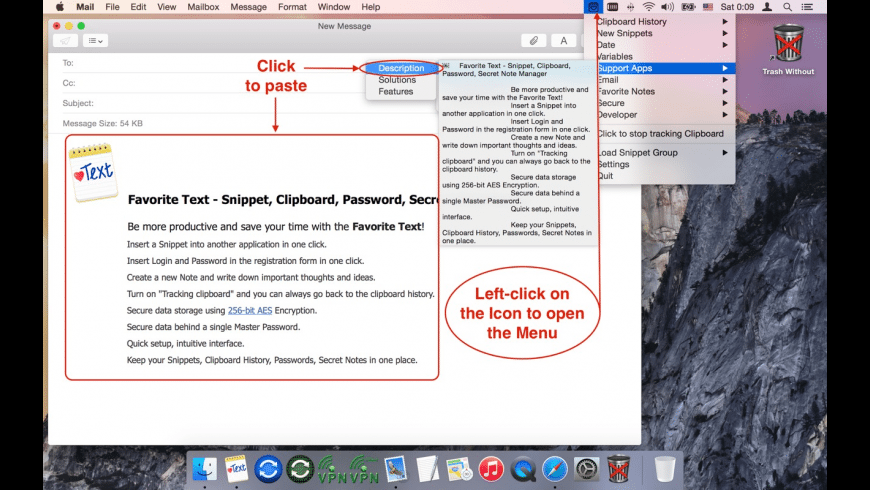
Task: Open the Edit menu
Action: (138, 7)
